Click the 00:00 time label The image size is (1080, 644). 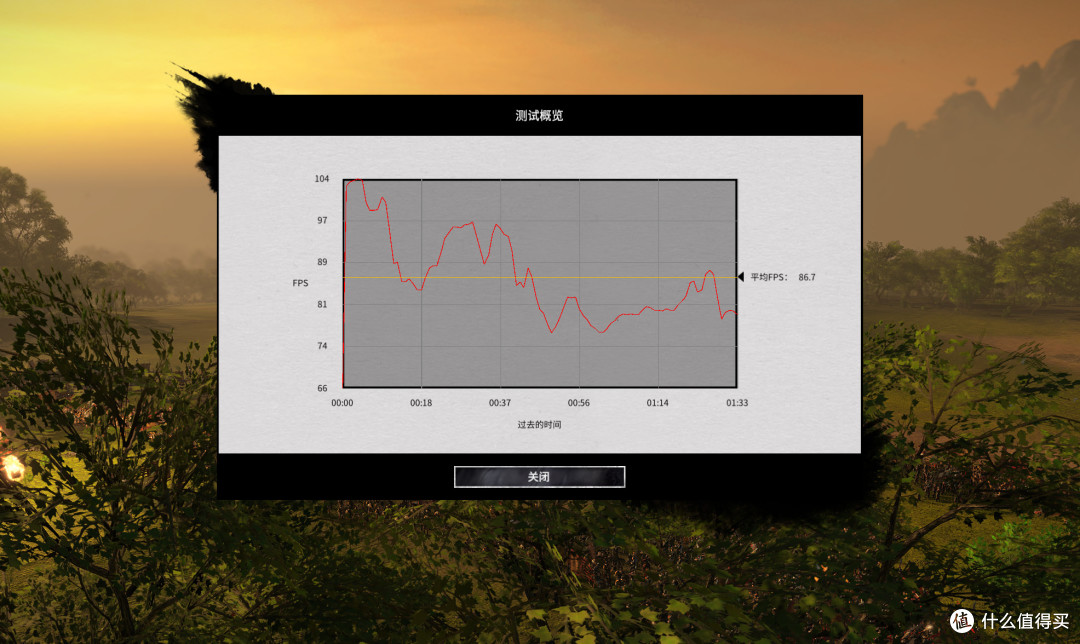(x=342, y=403)
